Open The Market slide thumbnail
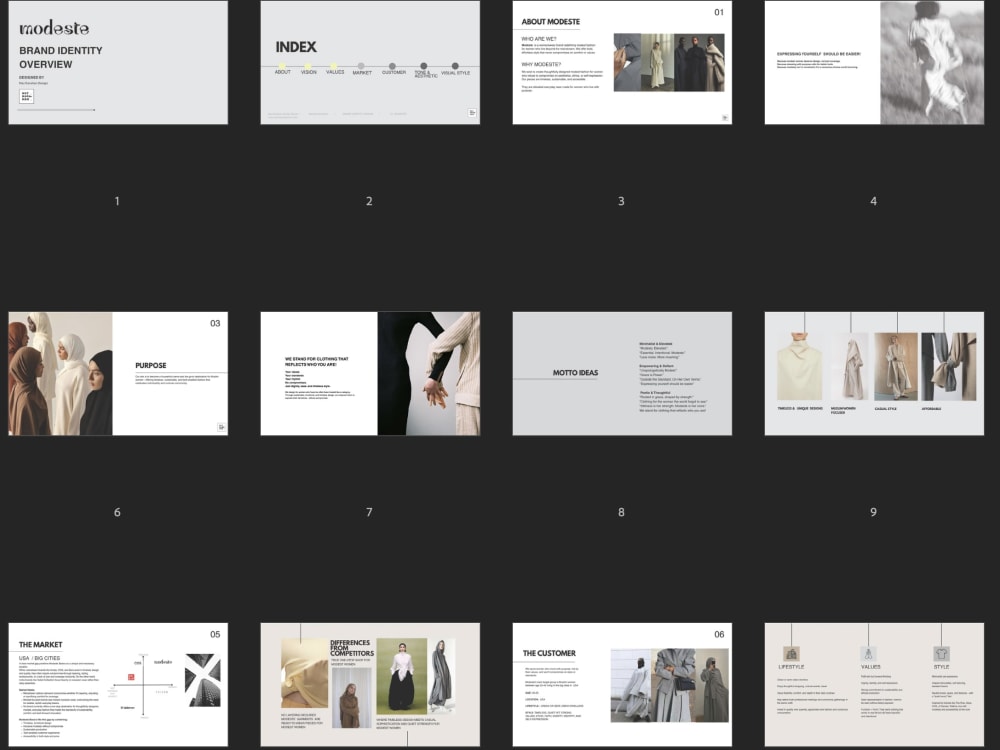Viewport: 1000px width, 750px height. 118,685
